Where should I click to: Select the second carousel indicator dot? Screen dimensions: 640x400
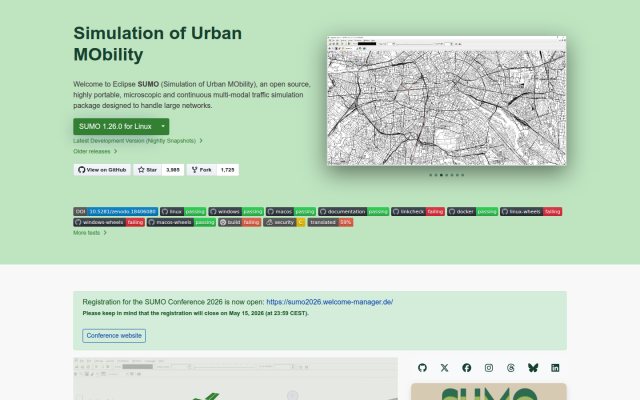pos(436,175)
